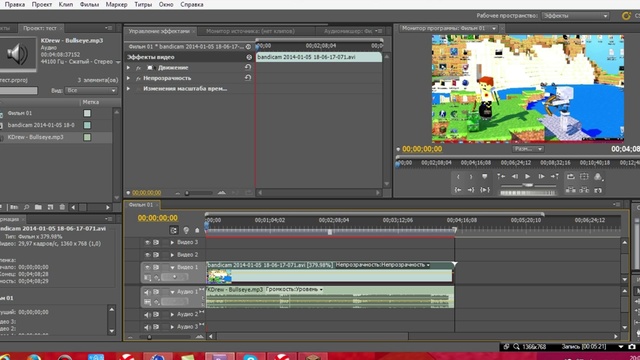This screenshot has width=640, height=360.
Task: Click the Find magnifier in the project panel
Action: [27, 207]
